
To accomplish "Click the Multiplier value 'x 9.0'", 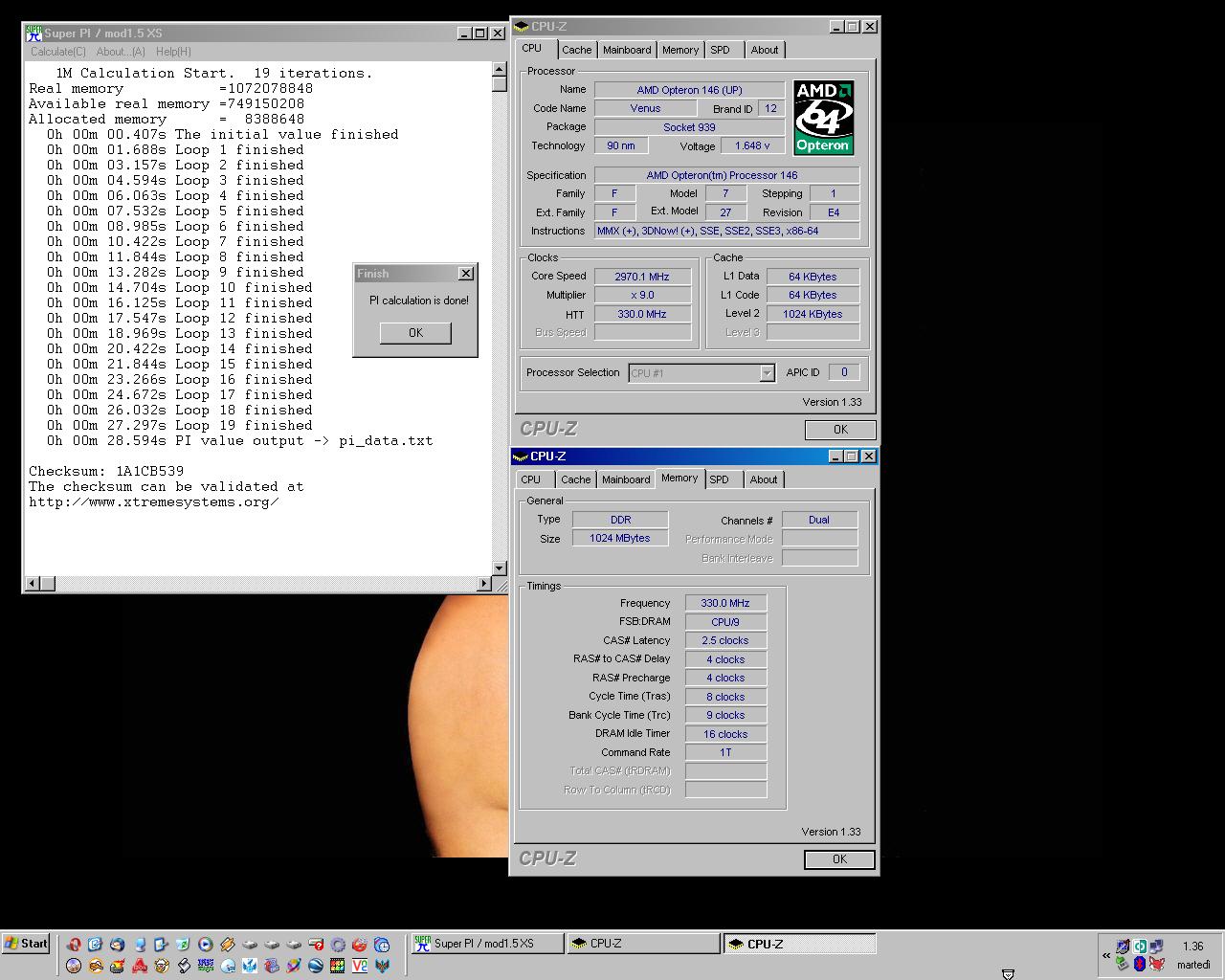I will click(642, 295).
